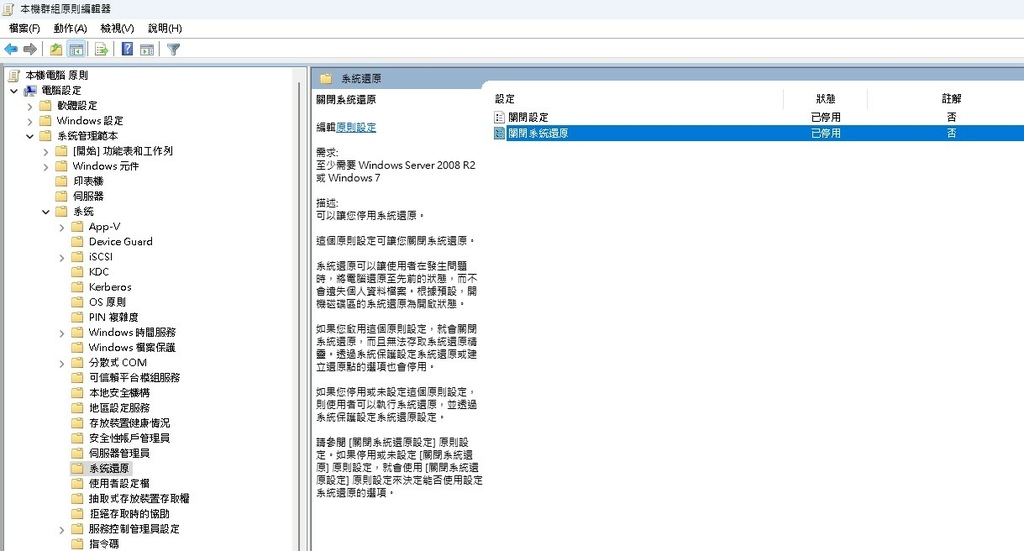Select the PIN 複雜度 folder
Viewport: 1024px width, 551px height.
[114, 317]
